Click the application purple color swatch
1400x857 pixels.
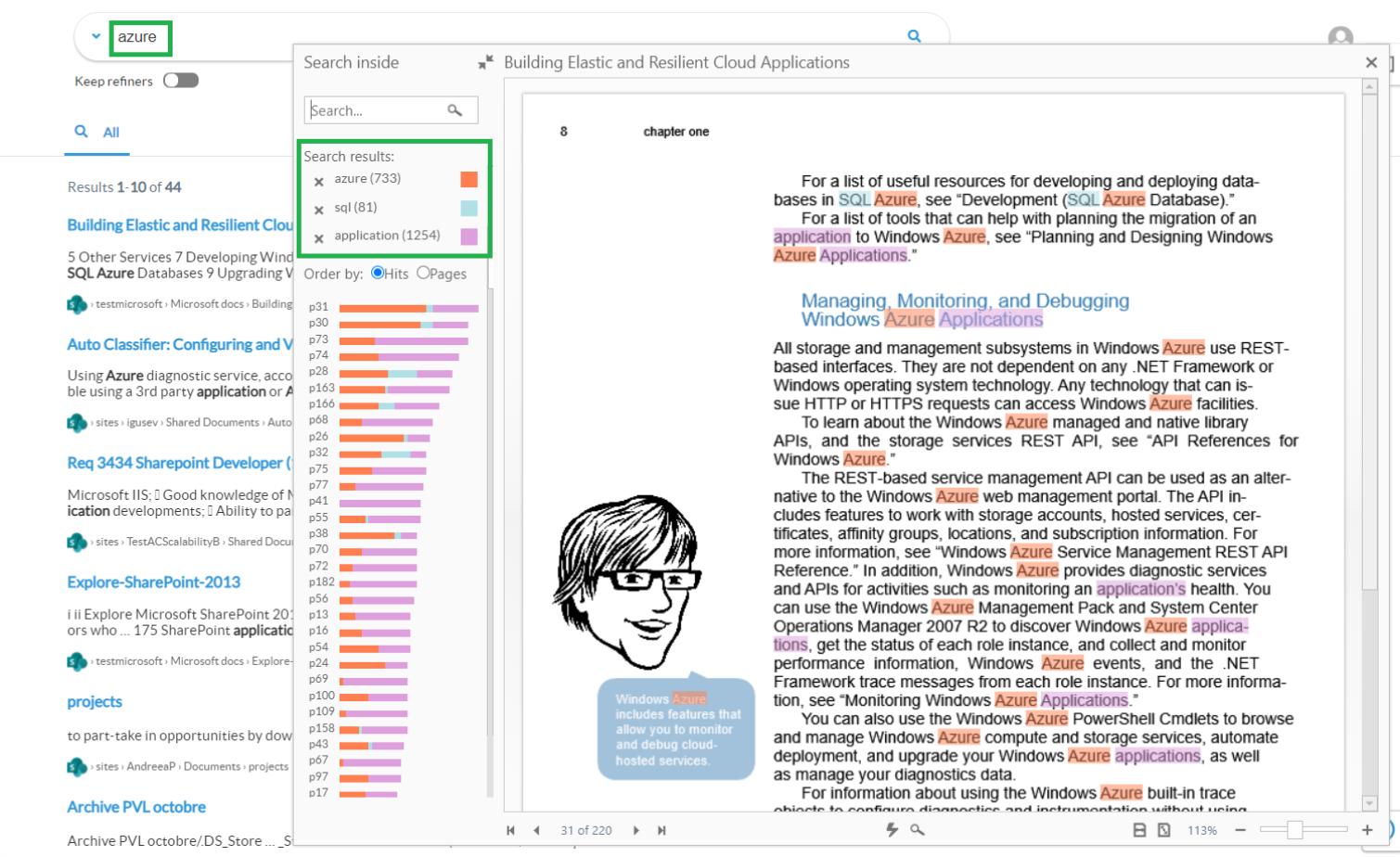tap(469, 237)
